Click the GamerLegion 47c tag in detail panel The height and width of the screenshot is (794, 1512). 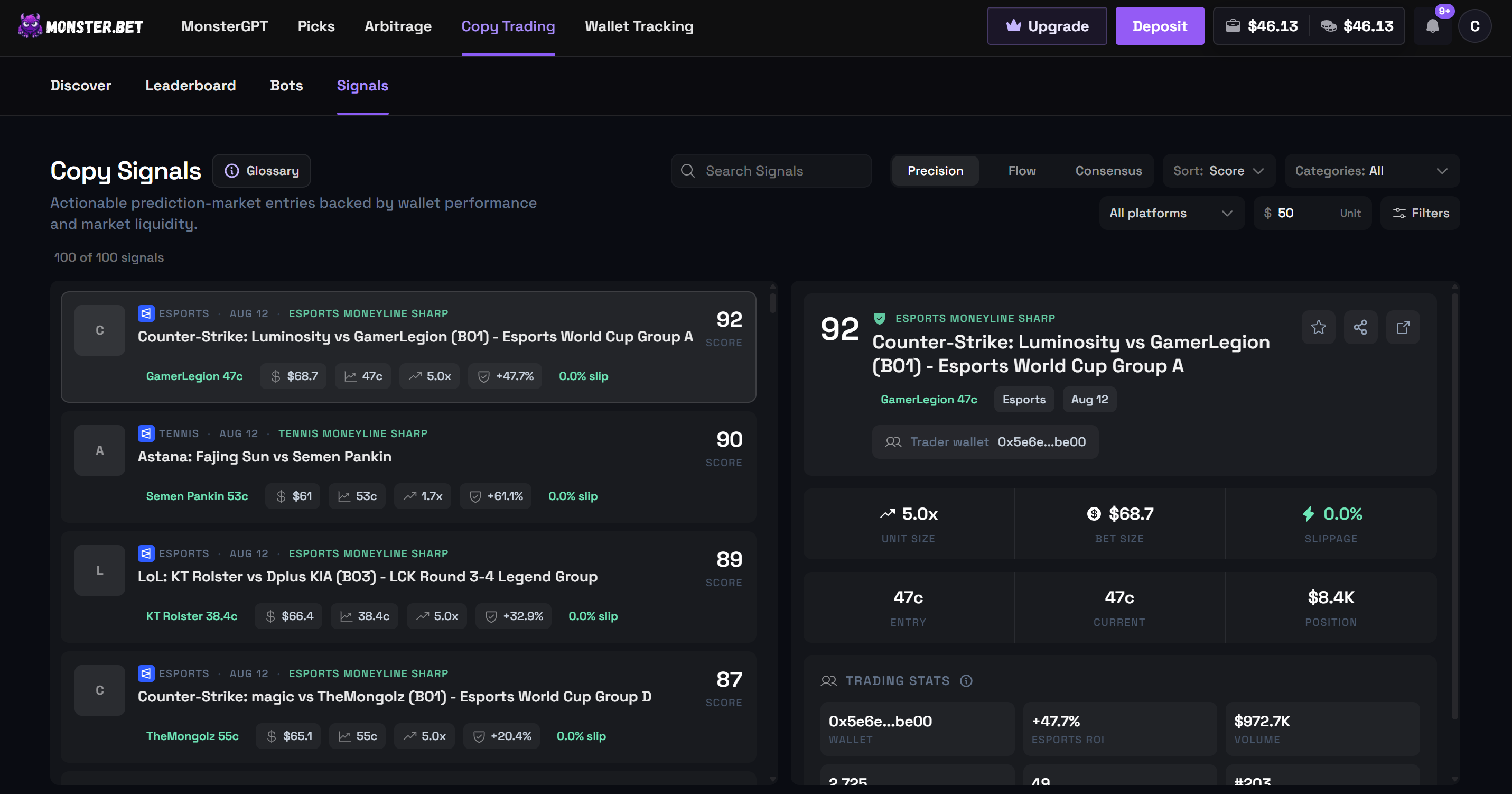click(x=929, y=399)
